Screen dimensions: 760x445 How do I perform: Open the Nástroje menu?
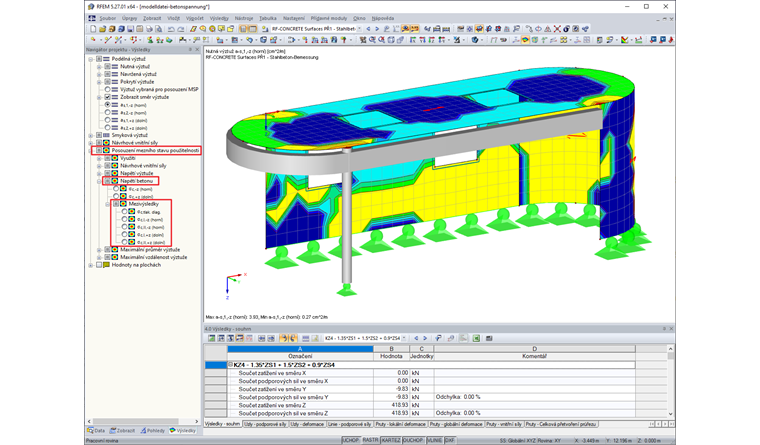click(244, 18)
